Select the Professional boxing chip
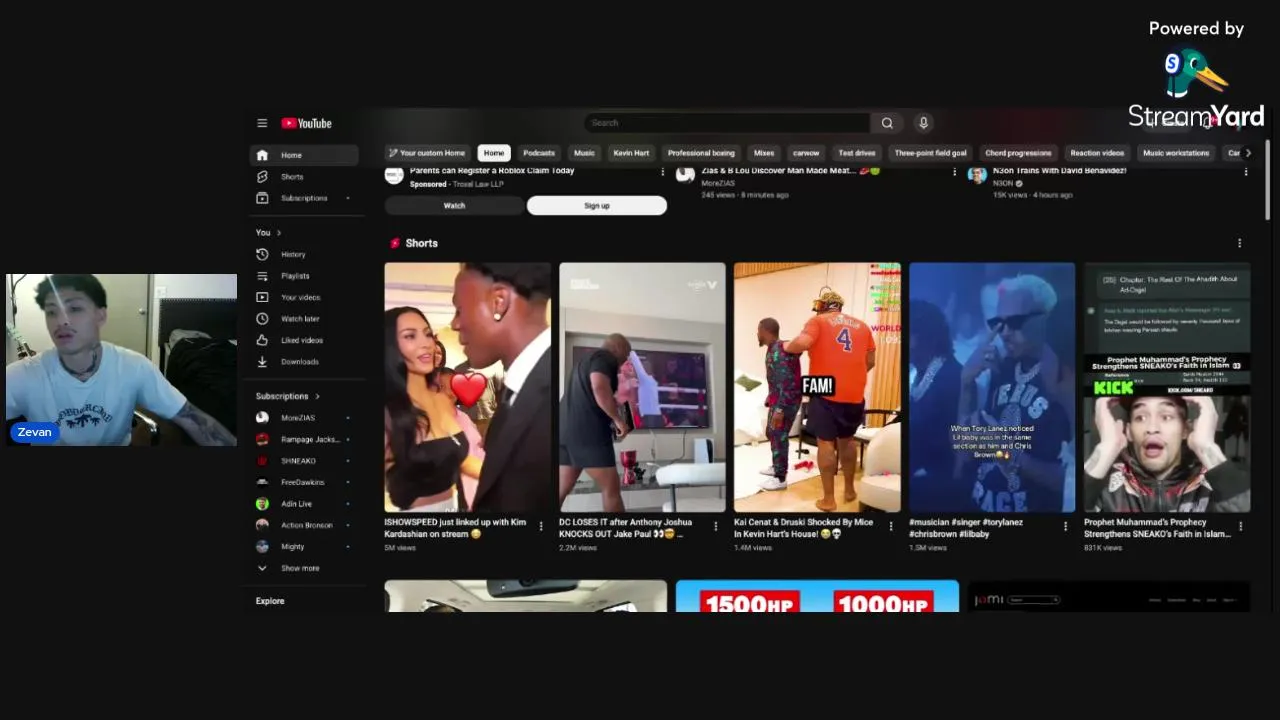This screenshot has width=1280, height=720. point(701,153)
